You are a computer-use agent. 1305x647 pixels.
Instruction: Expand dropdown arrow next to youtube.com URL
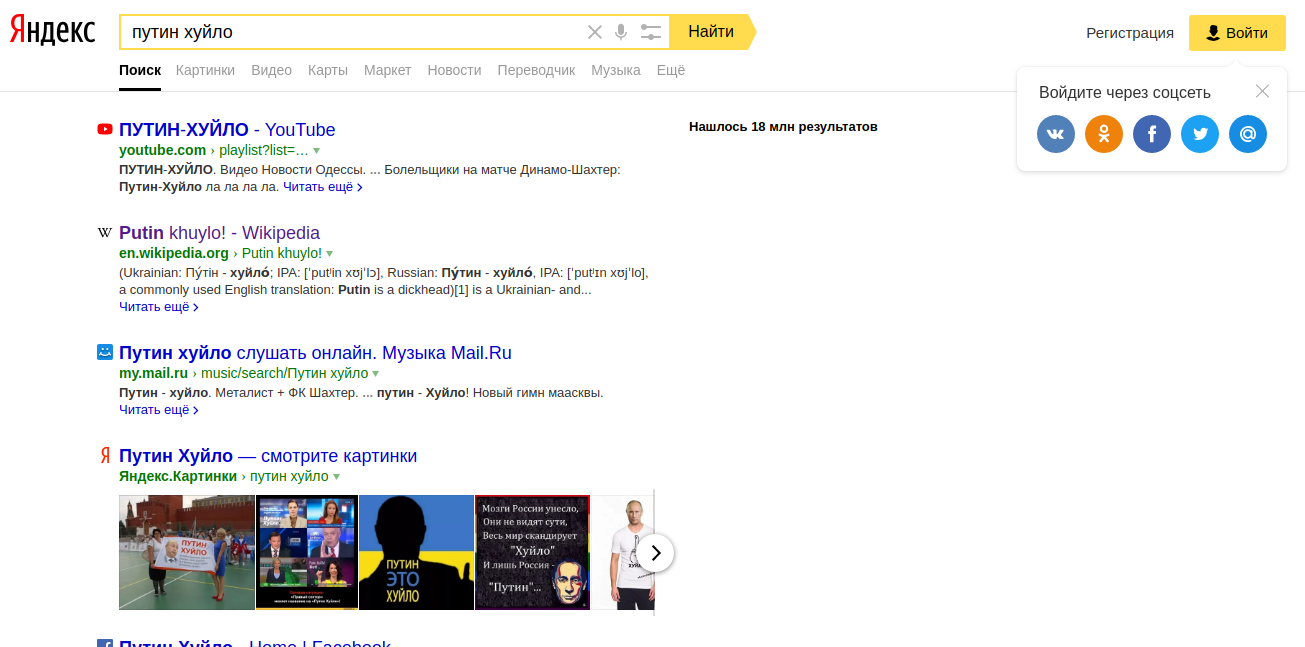click(x=316, y=150)
